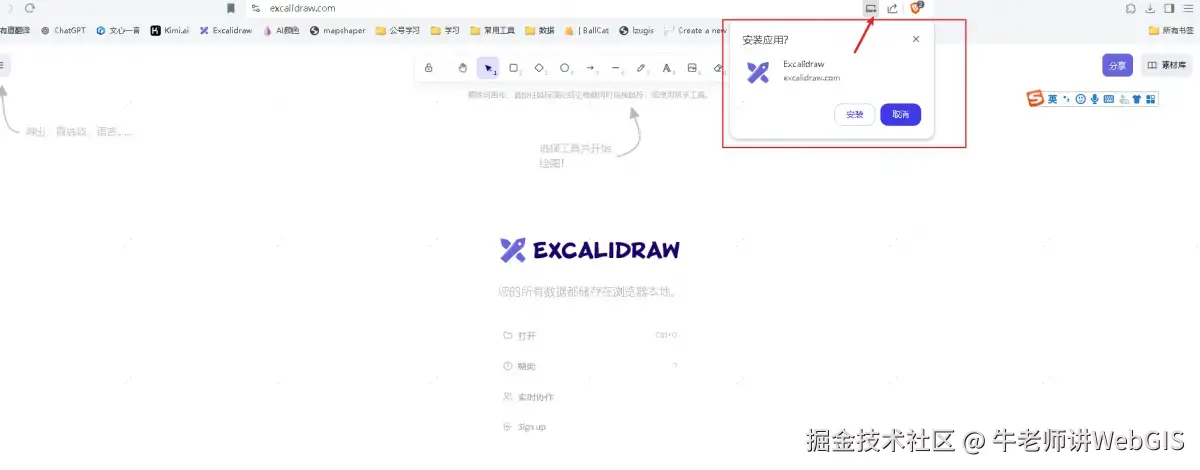Select the Hand pan tool

(462, 68)
